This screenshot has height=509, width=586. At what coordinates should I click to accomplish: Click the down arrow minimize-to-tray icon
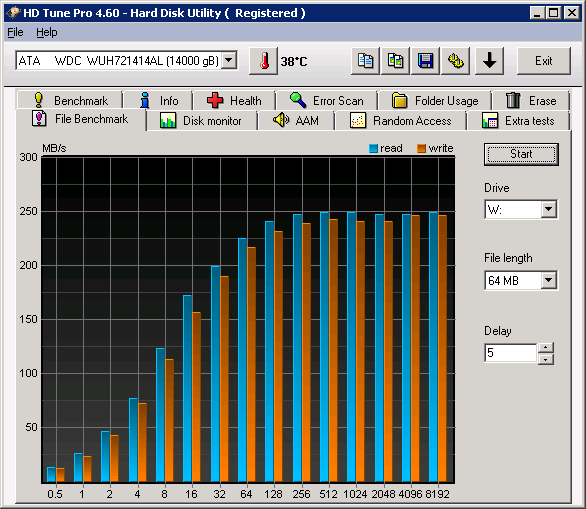(490, 61)
